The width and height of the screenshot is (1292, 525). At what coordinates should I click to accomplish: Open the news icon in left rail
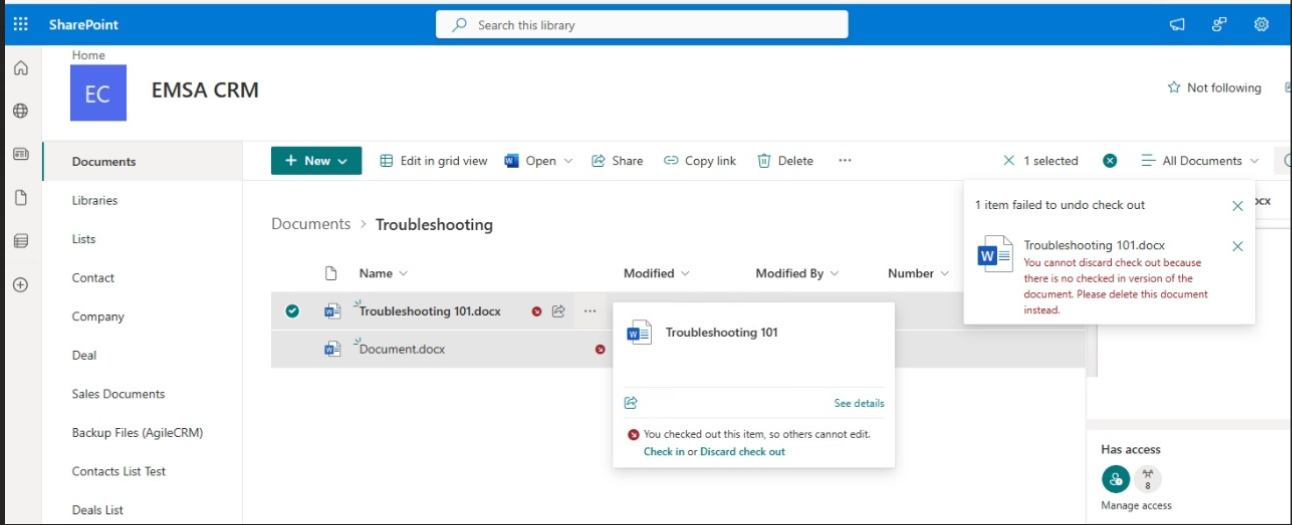point(20,154)
